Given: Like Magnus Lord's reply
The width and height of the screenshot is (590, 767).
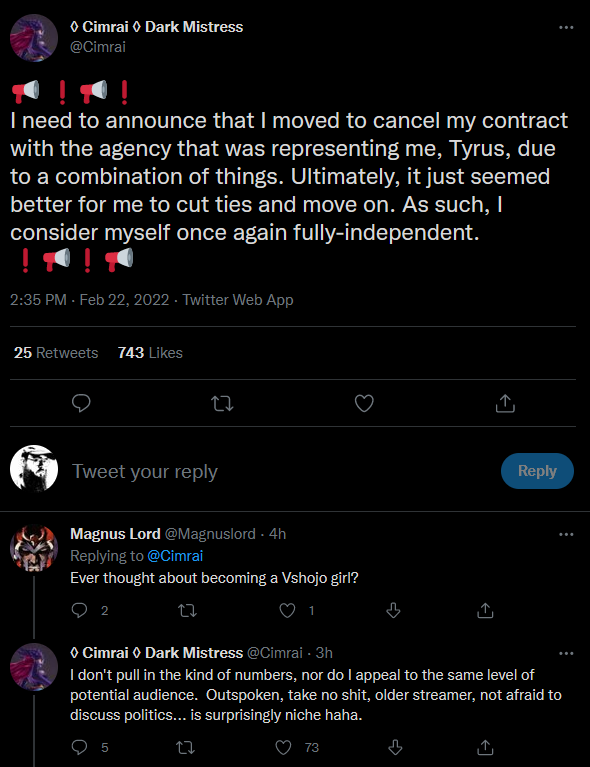Looking at the screenshot, I should 287,610.
